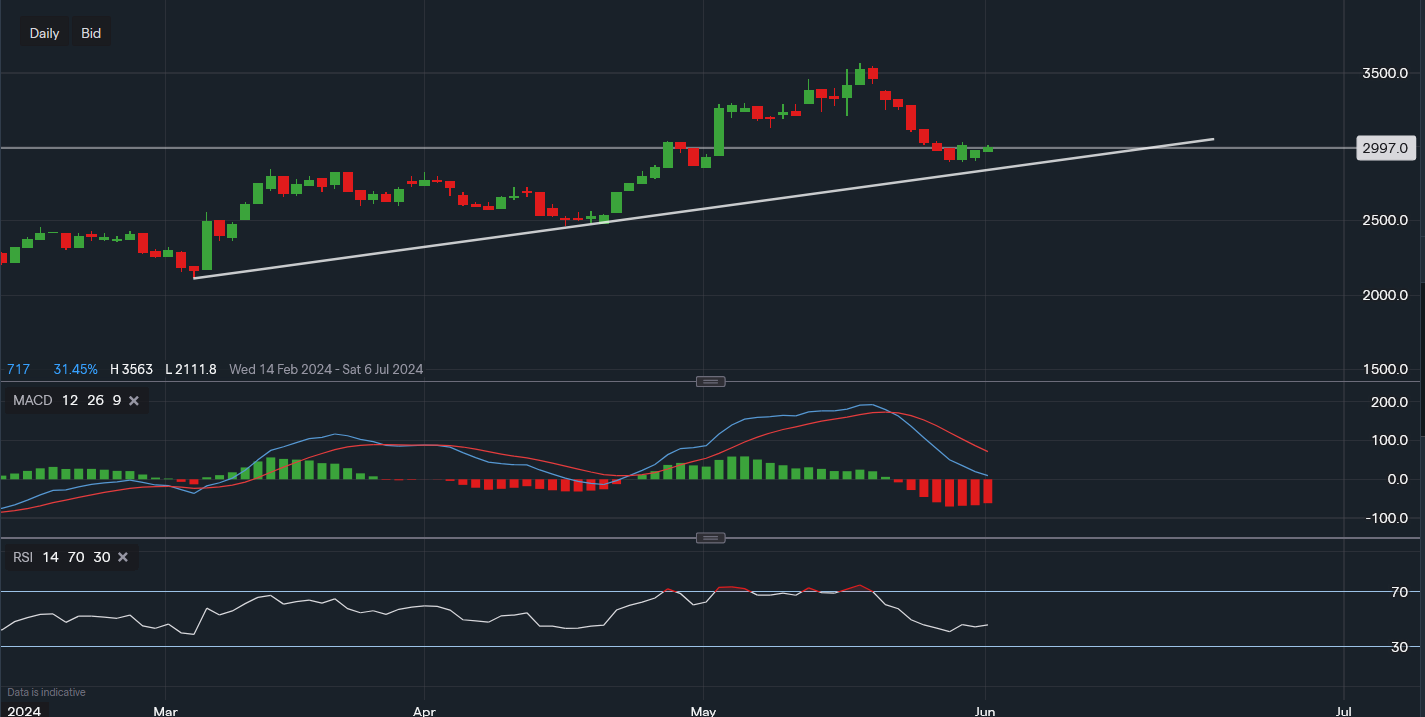Switch the Bid price type selector

[x=91, y=33]
